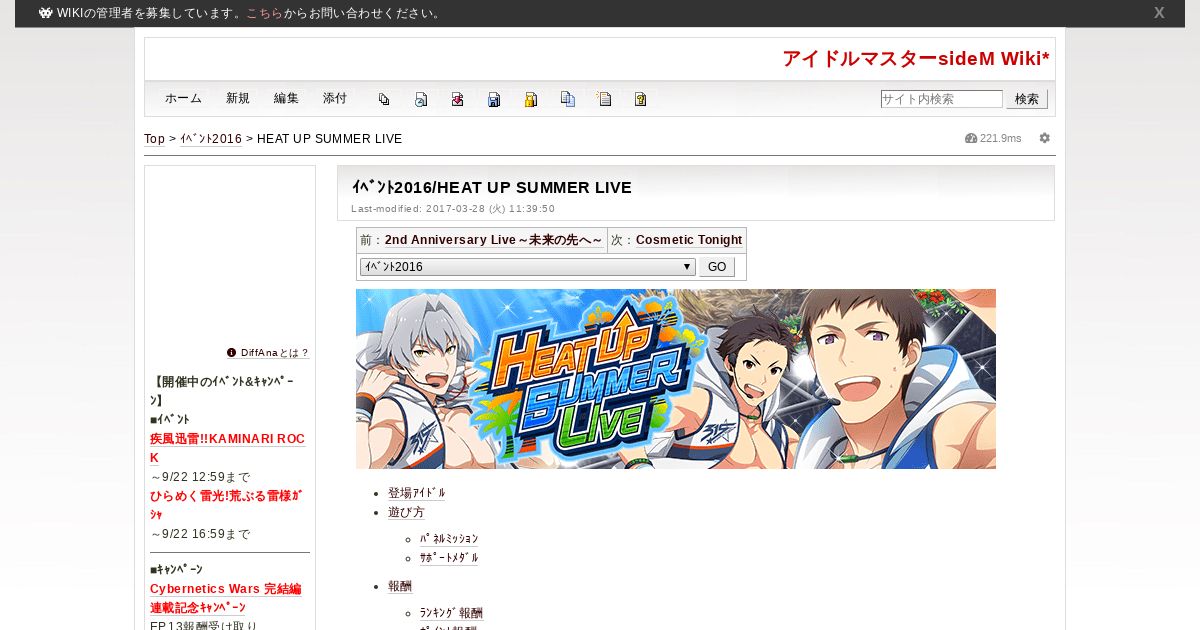Viewport: 1200px width, 630px height.
Task: Click the invader icon in top banner
Action: pos(46,13)
